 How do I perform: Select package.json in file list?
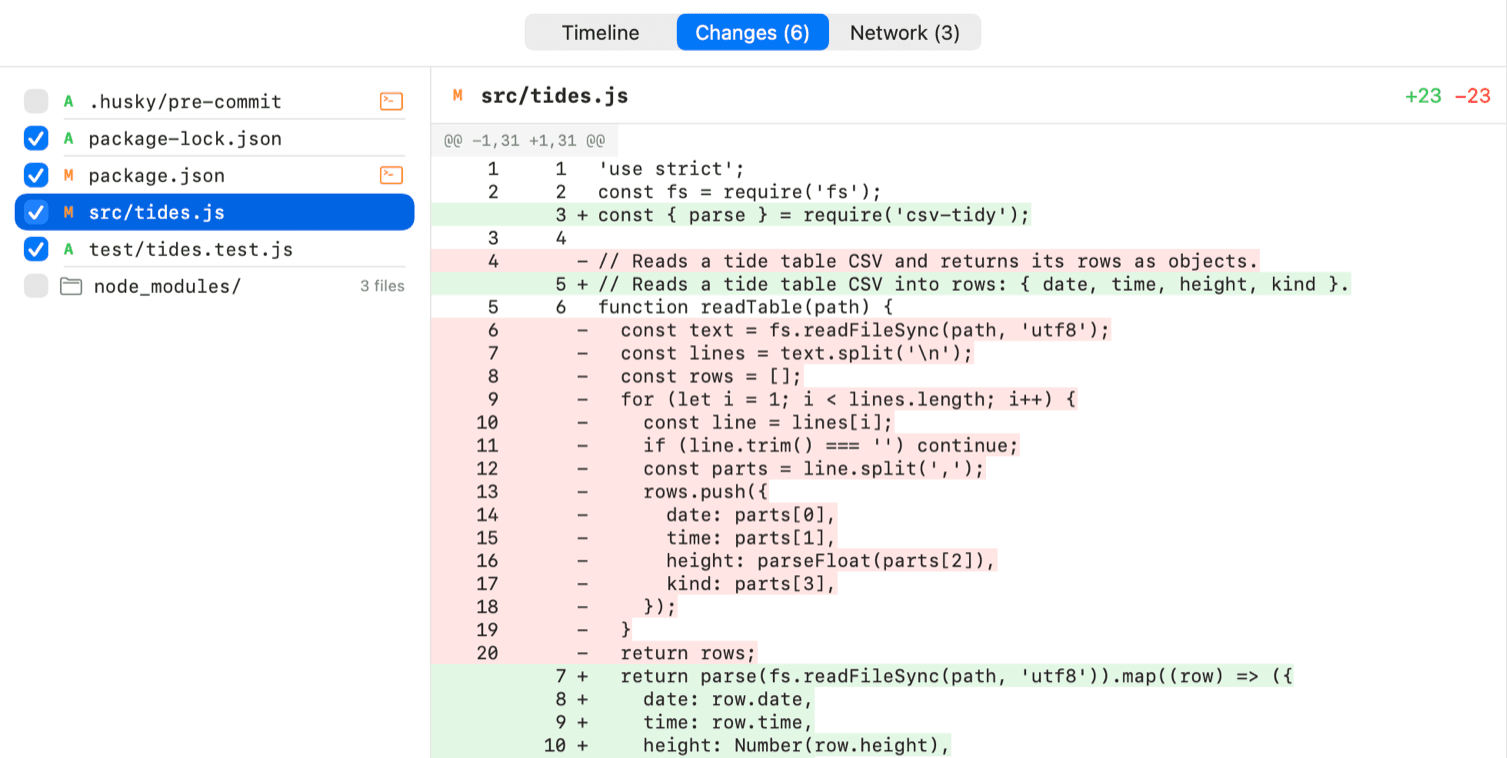coord(156,175)
